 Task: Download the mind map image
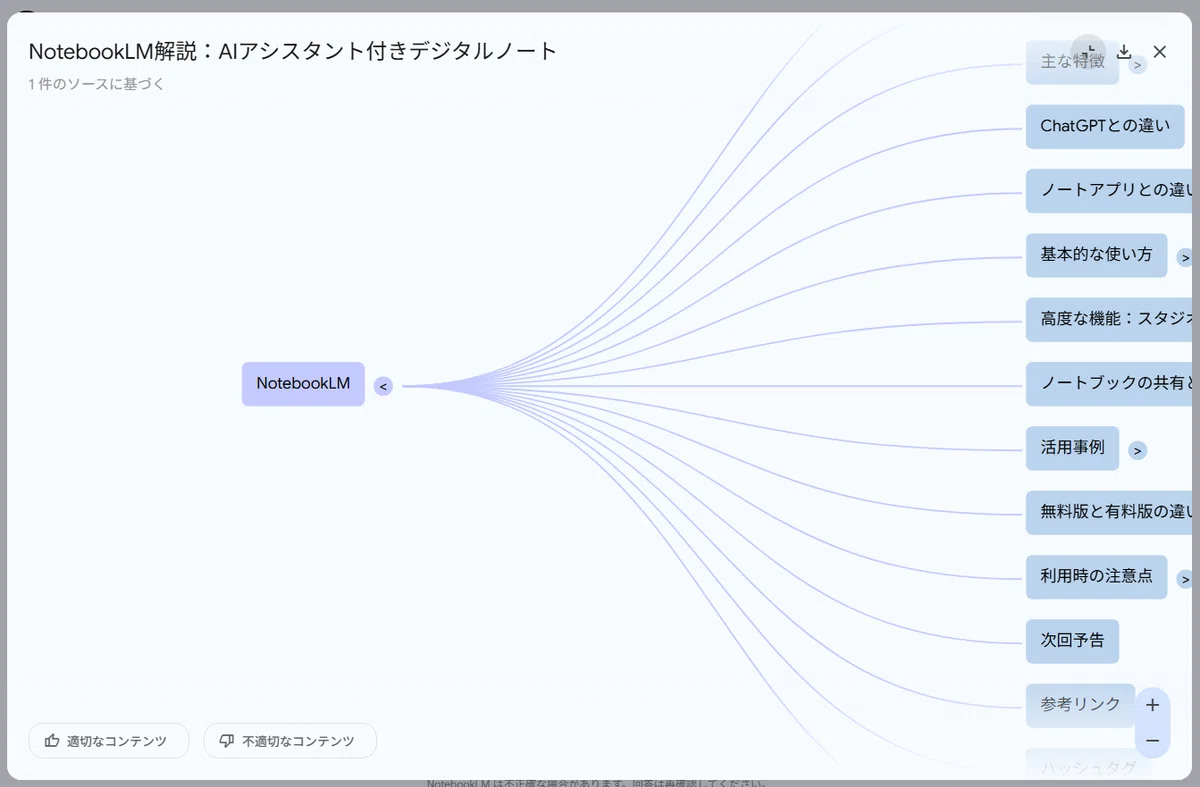[x=1124, y=52]
